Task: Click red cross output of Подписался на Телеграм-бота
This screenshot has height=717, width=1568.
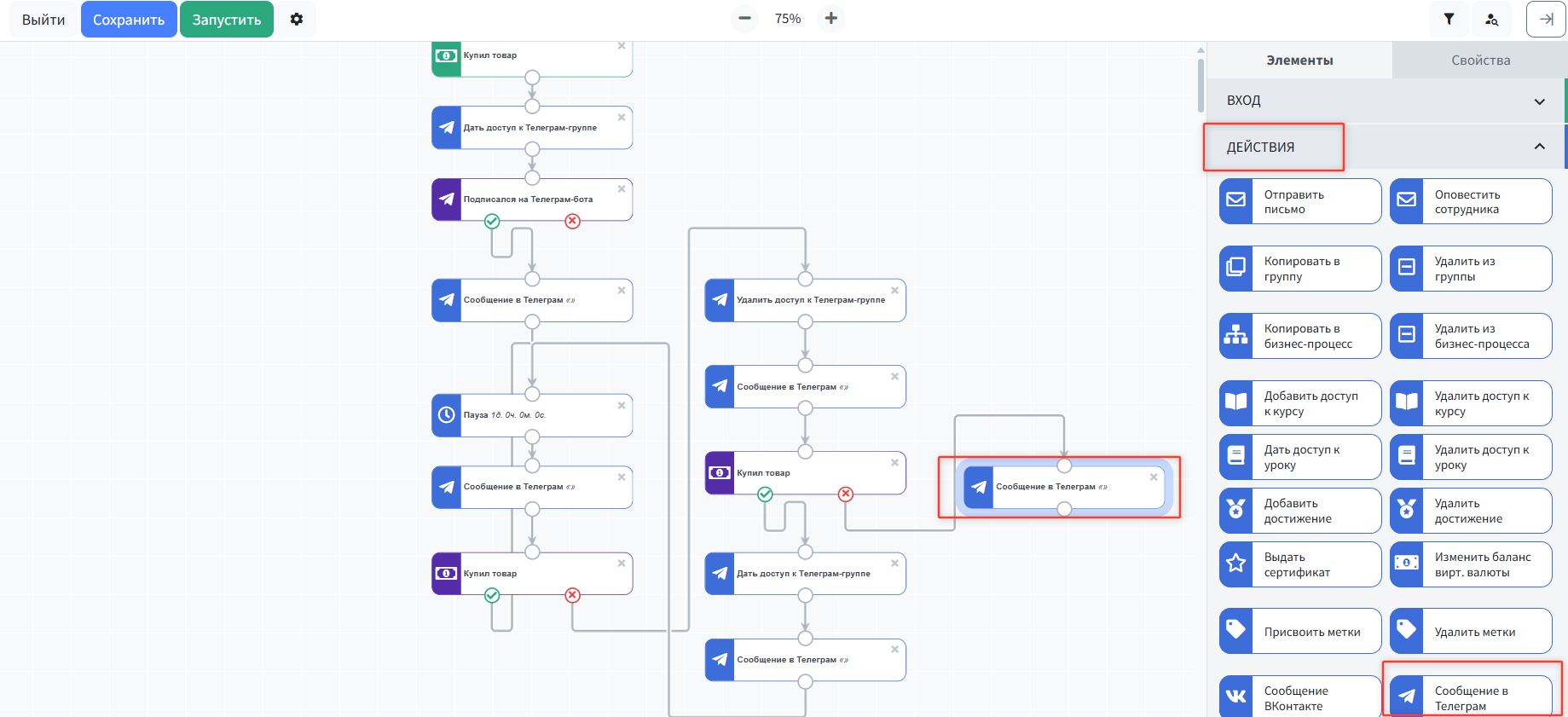Action: [573, 222]
